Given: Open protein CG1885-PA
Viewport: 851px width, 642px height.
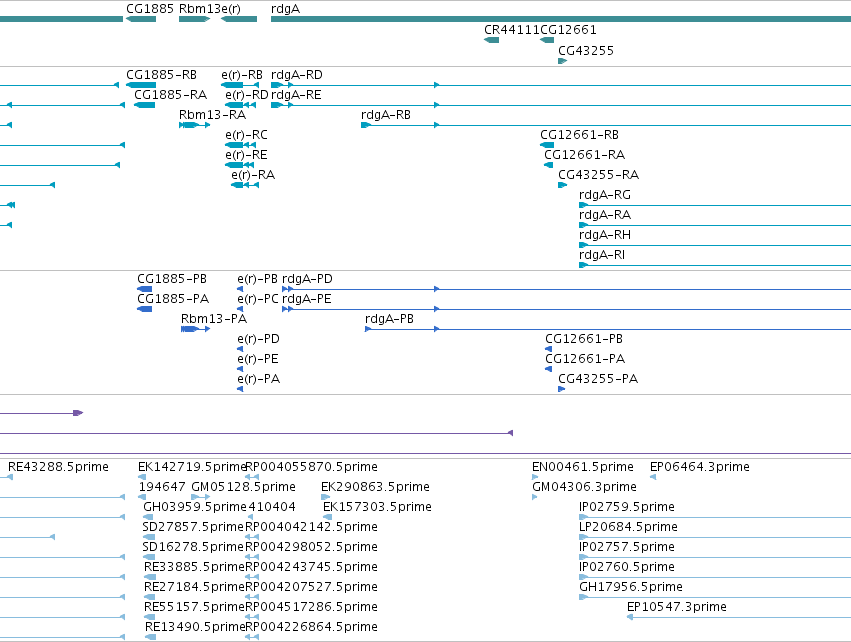Looking at the screenshot, I should (x=173, y=299).
